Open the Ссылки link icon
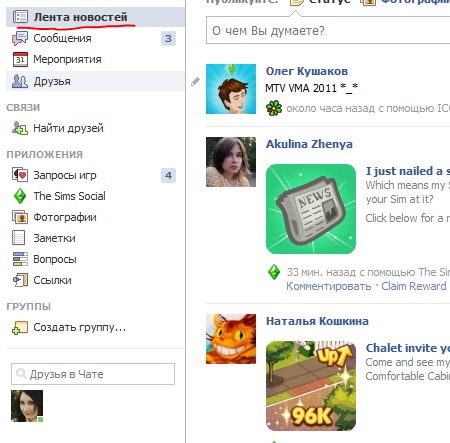The width and height of the screenshot is (450, 443). (20, 280)
